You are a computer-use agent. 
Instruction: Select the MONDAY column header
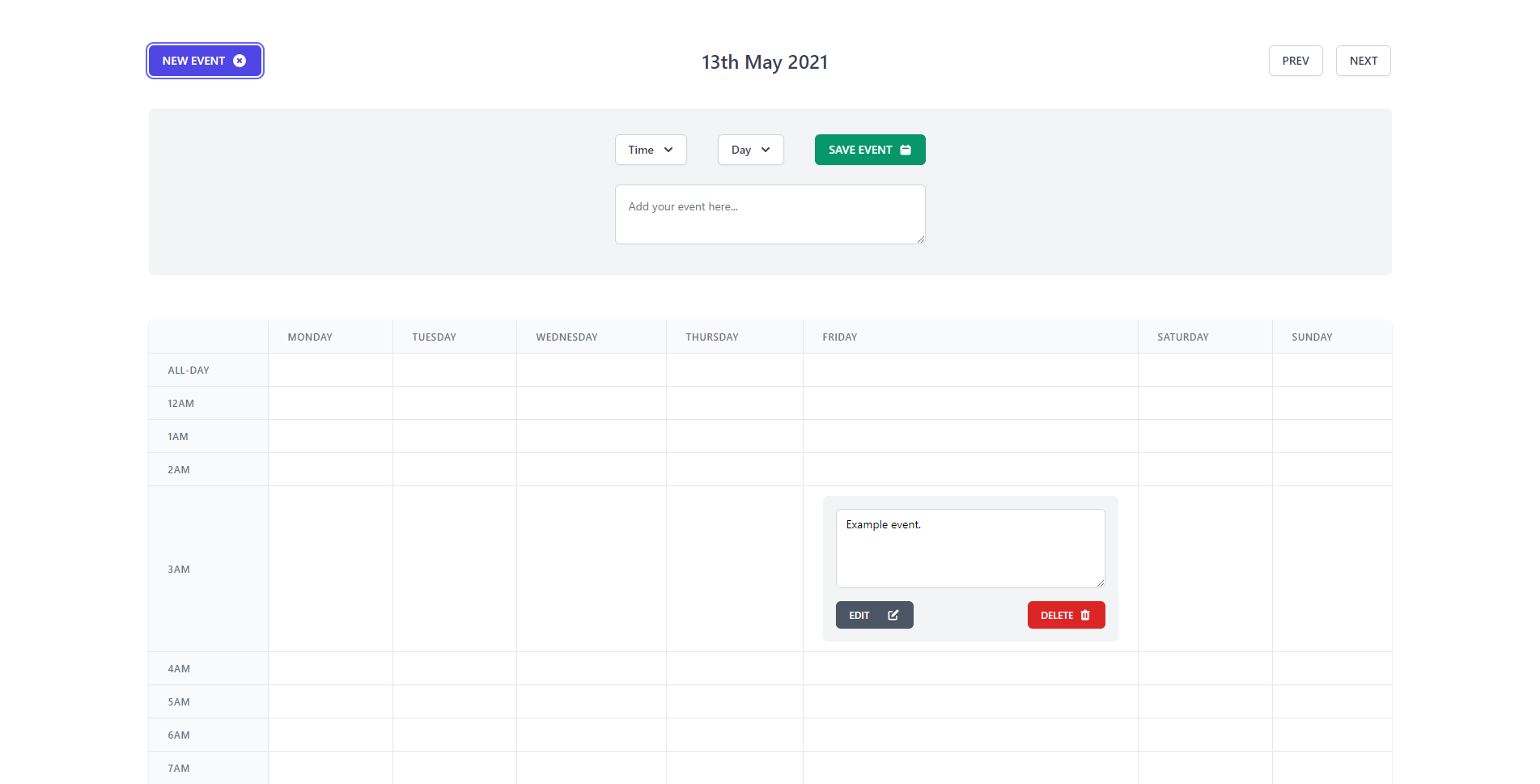pos(309,337)
